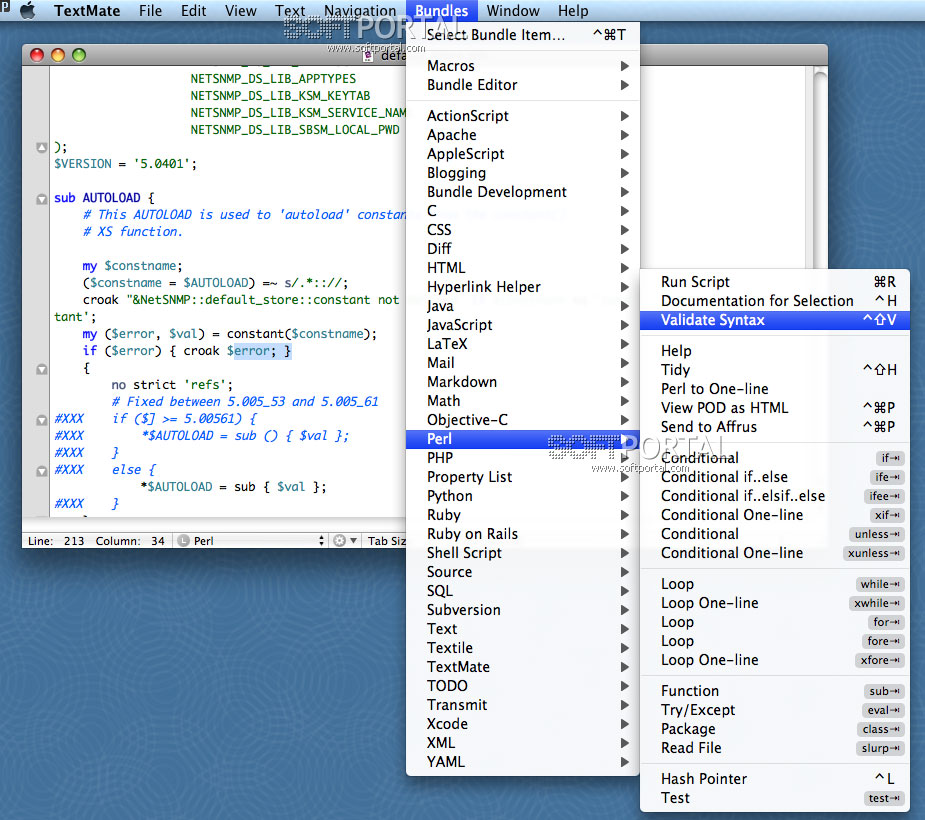Expand the Macros submenu

click(x=523, y=65)
